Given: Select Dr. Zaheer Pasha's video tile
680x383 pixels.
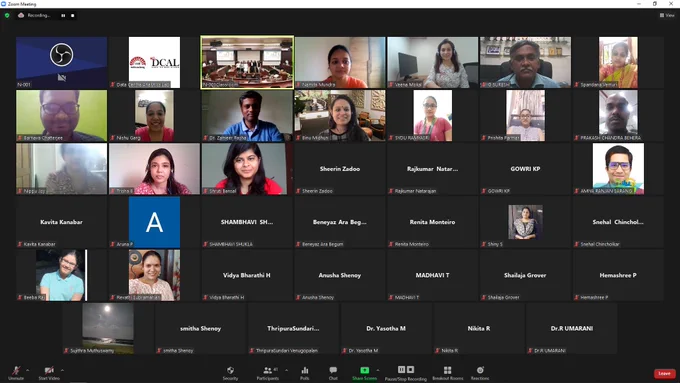Looking at the screenshot, I should (x=247, y=115).
